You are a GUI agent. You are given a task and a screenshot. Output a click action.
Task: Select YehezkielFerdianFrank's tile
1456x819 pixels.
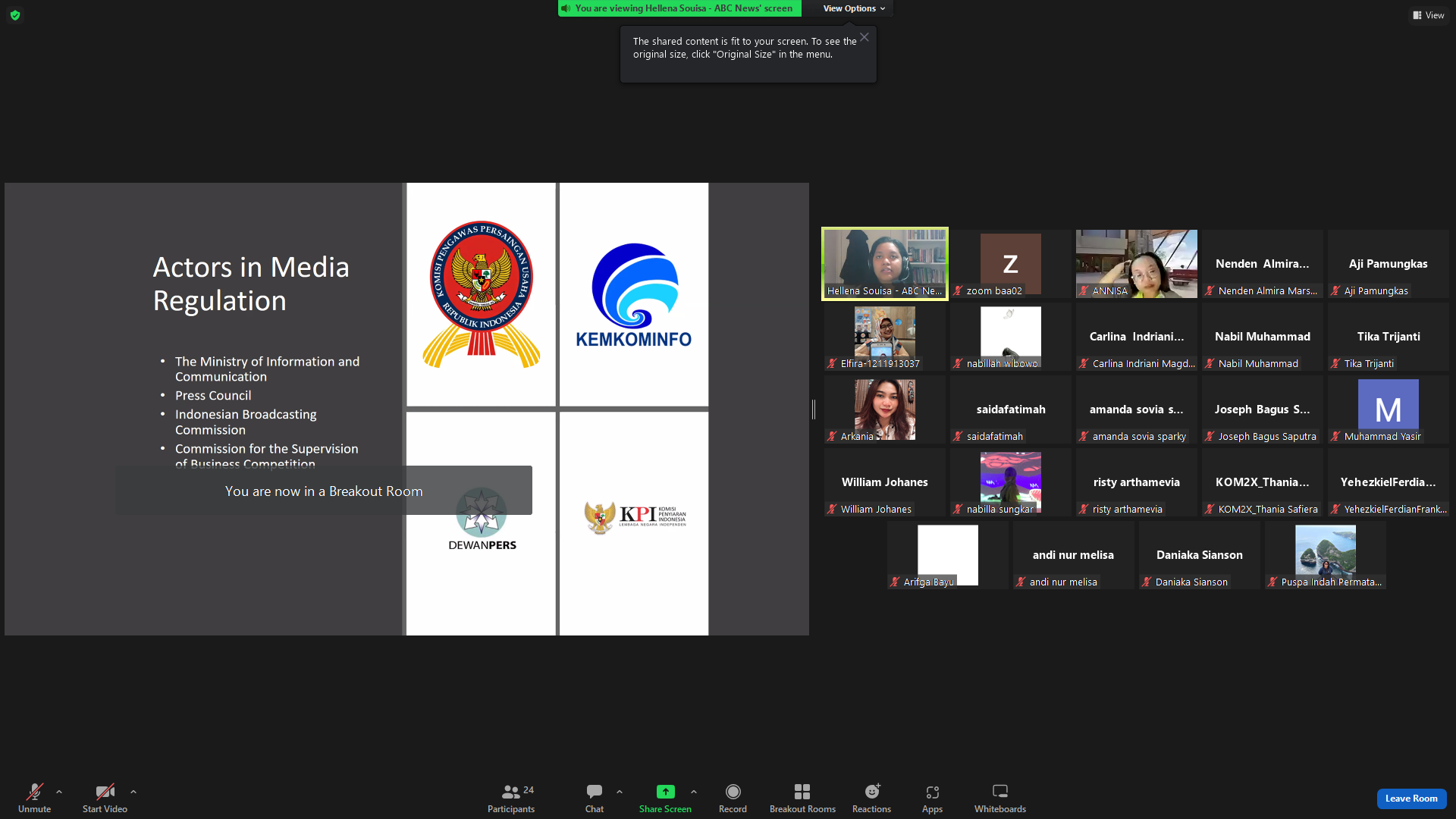(1389, 482)
